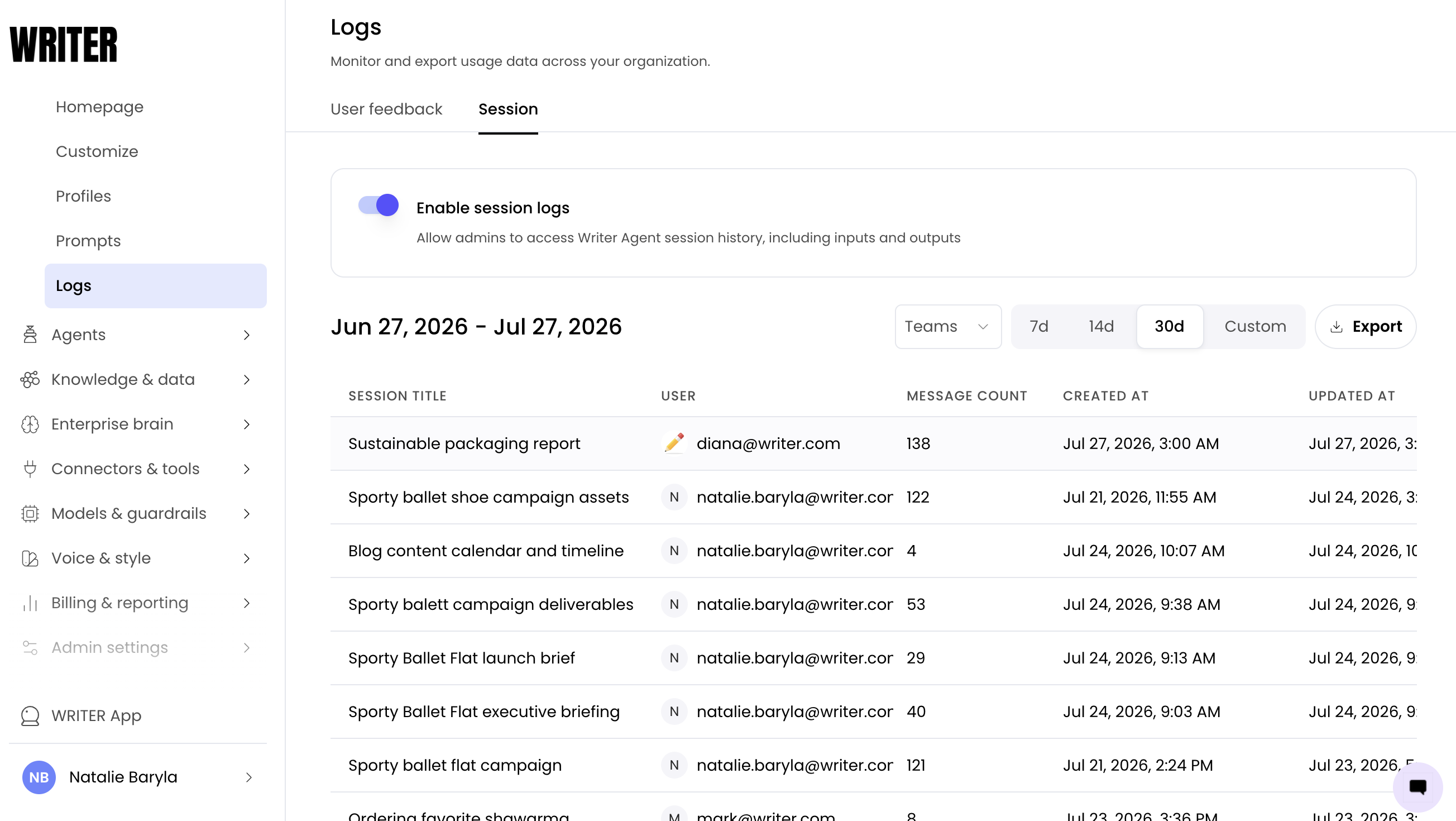Click the Models & guardrails chip icon

coord(30,513)
